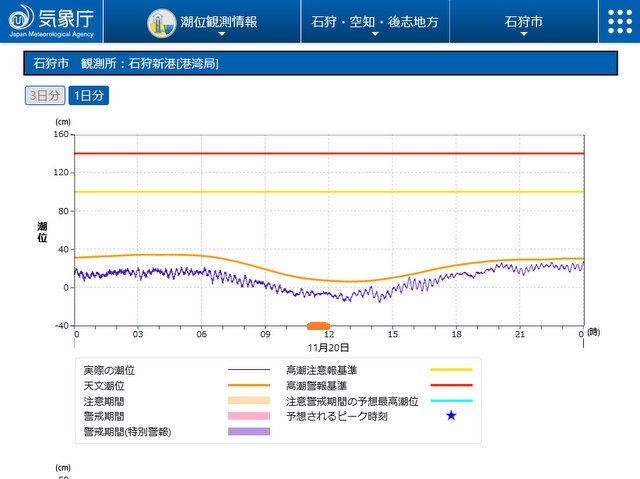Open the grid menu icon

click(x=621, y=22)
